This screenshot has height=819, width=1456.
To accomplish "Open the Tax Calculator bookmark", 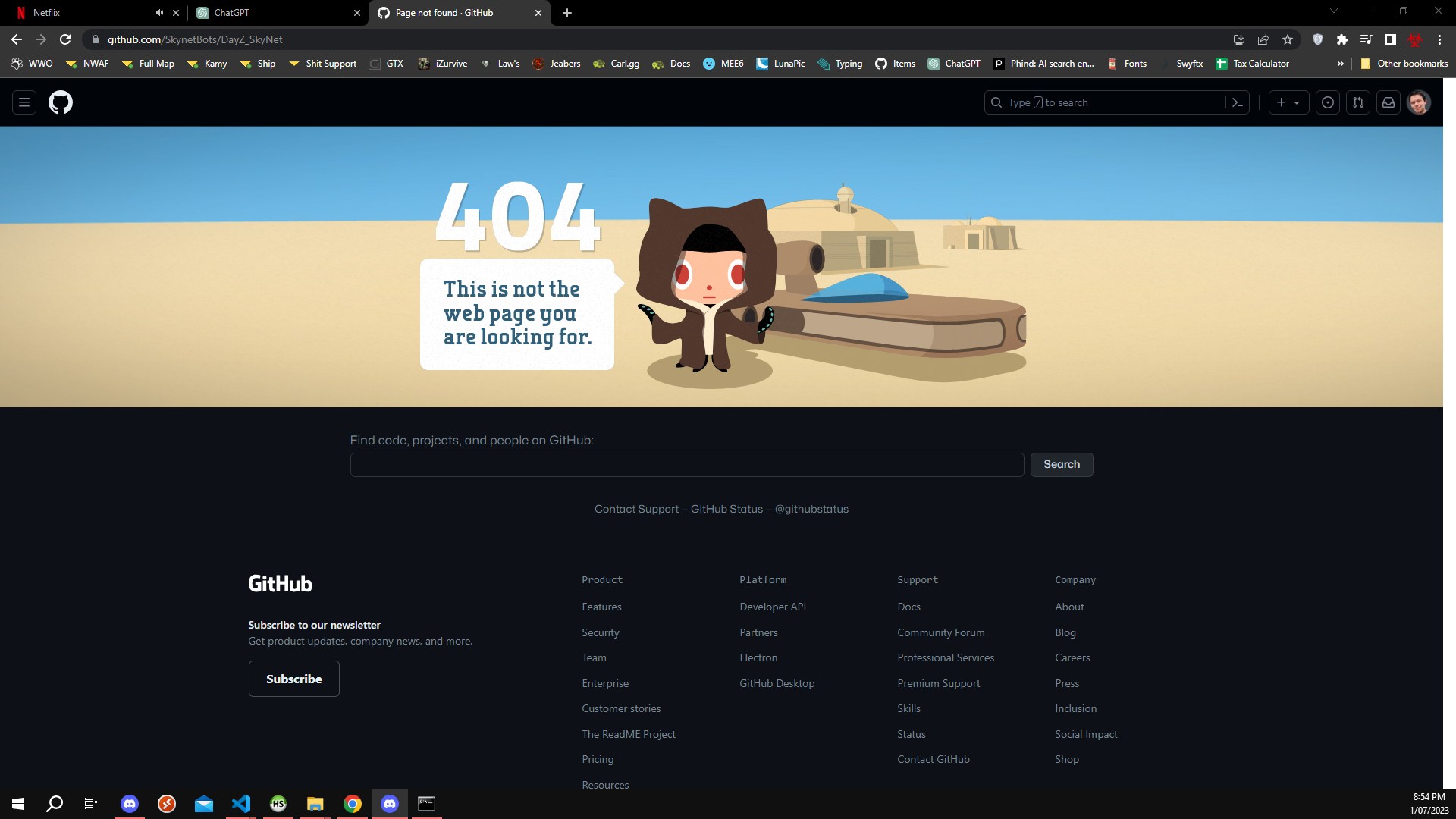I will click(1252, 64).
